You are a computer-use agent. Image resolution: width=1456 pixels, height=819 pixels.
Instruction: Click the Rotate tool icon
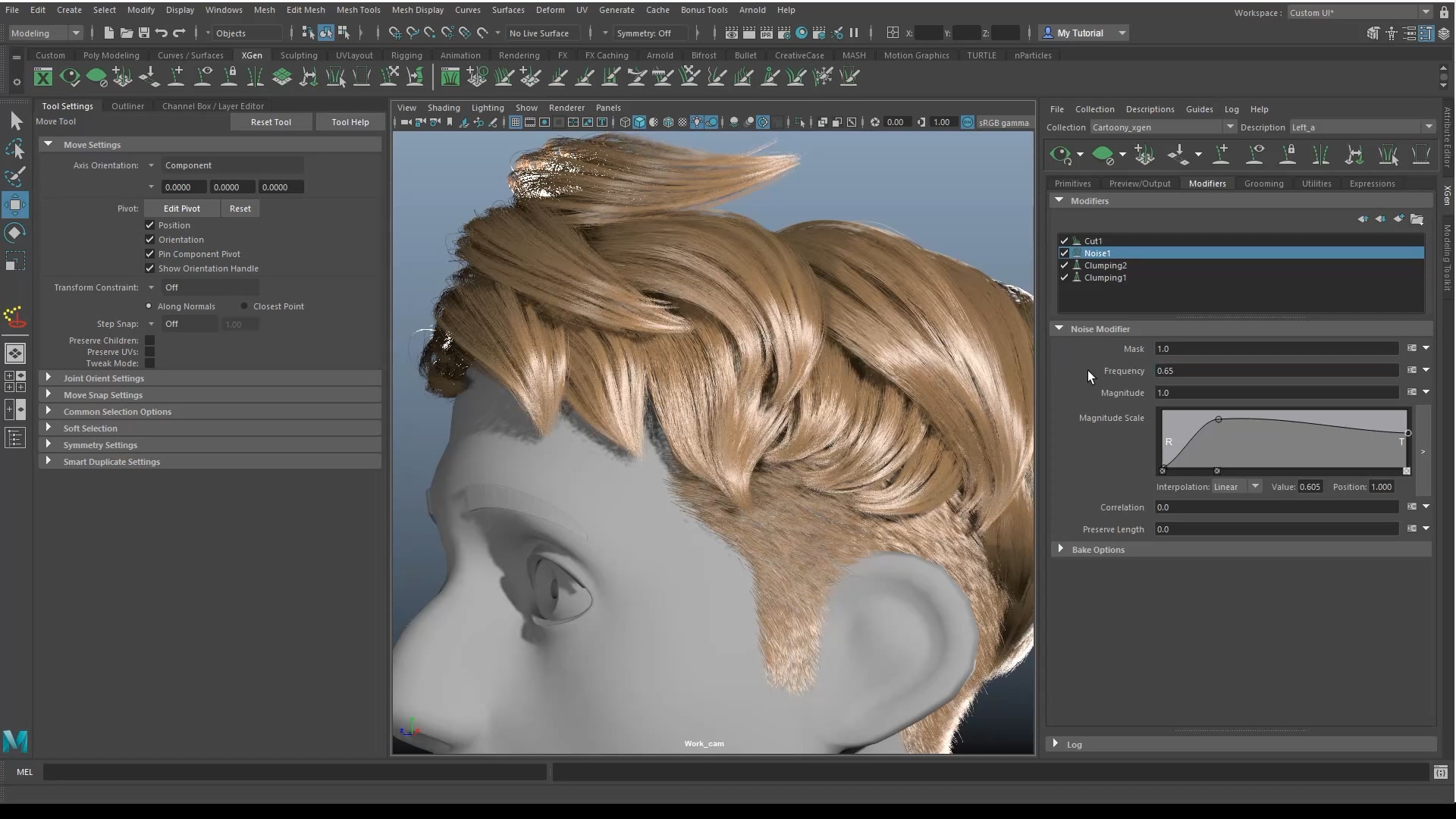[15, 233]
